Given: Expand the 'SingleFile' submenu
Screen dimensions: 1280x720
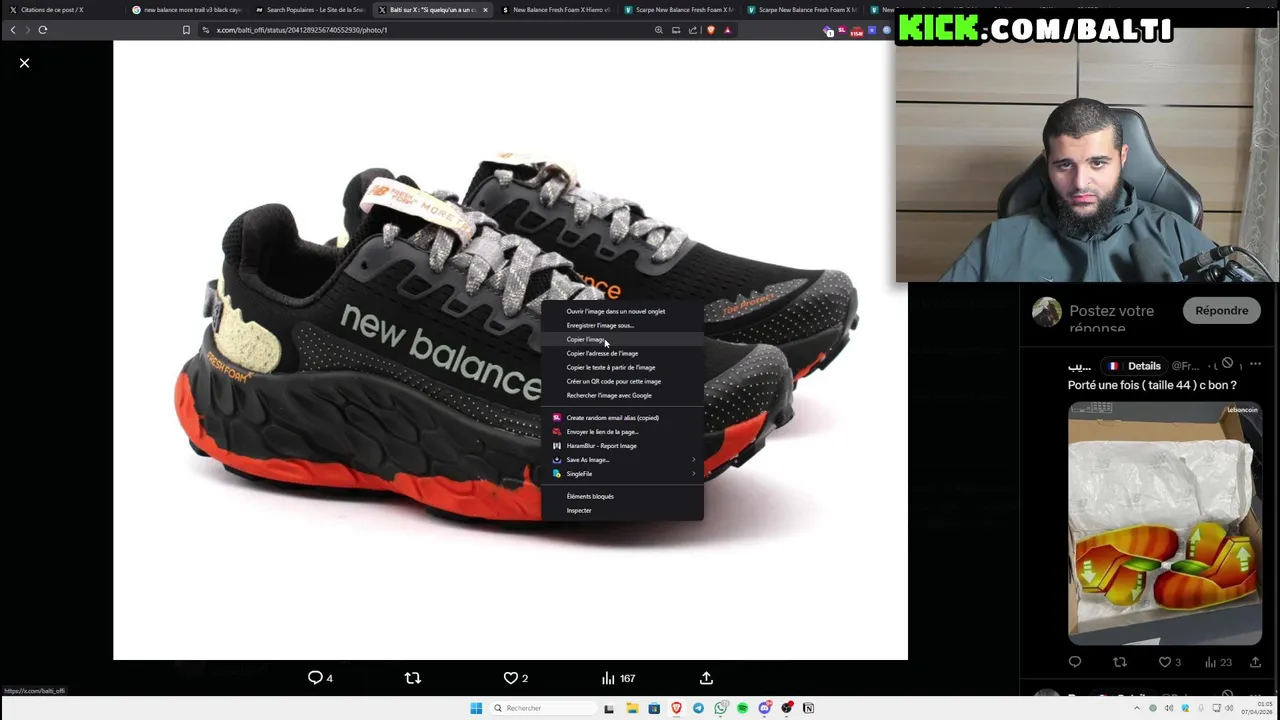Looking at the screenshot, I should coord(622,474).
